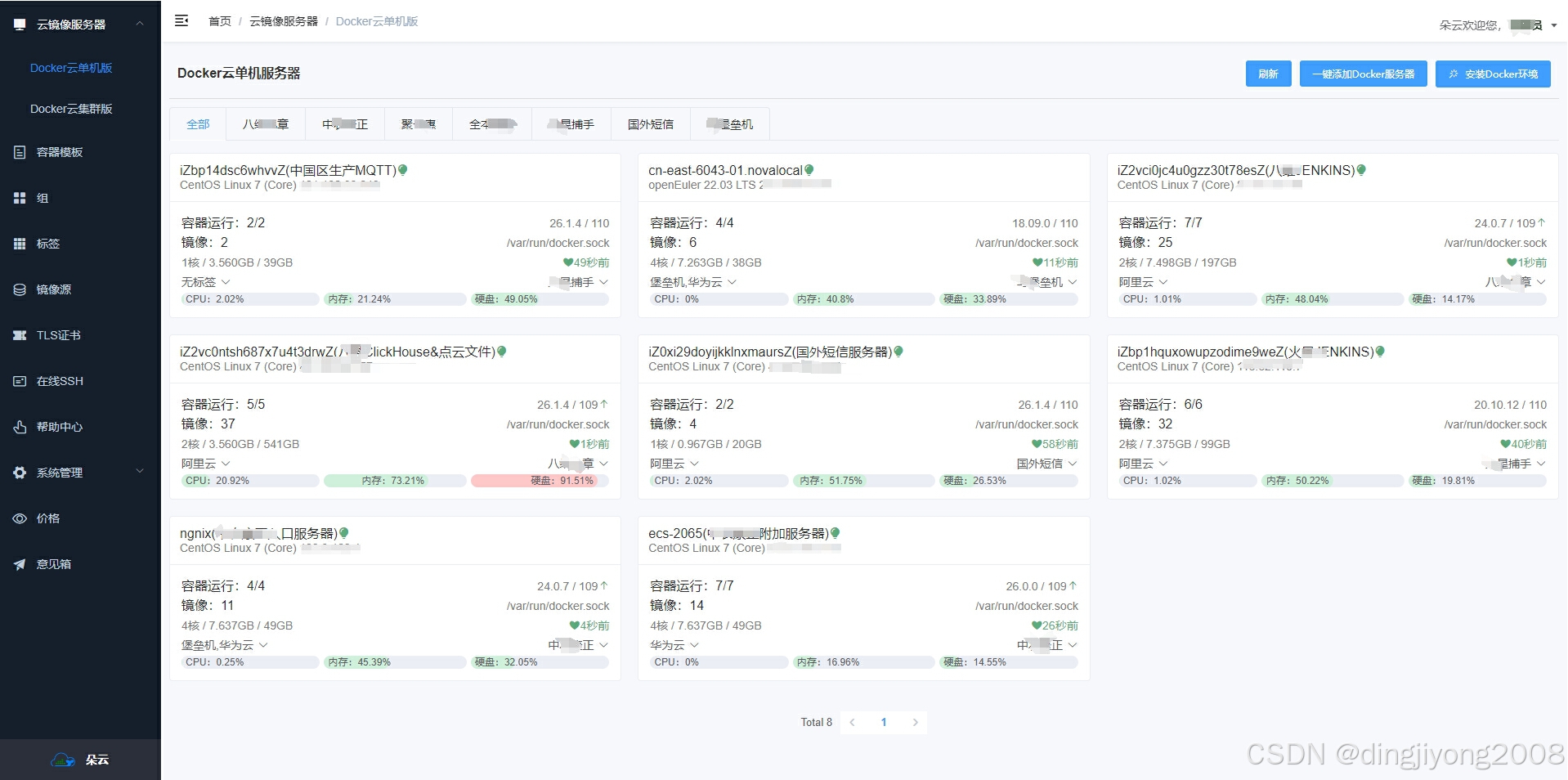This screenshot has height=780, width=1568.
Task: Click the 在线SSH terminal icon in sidebar
Action: click(x=20, y=381)
